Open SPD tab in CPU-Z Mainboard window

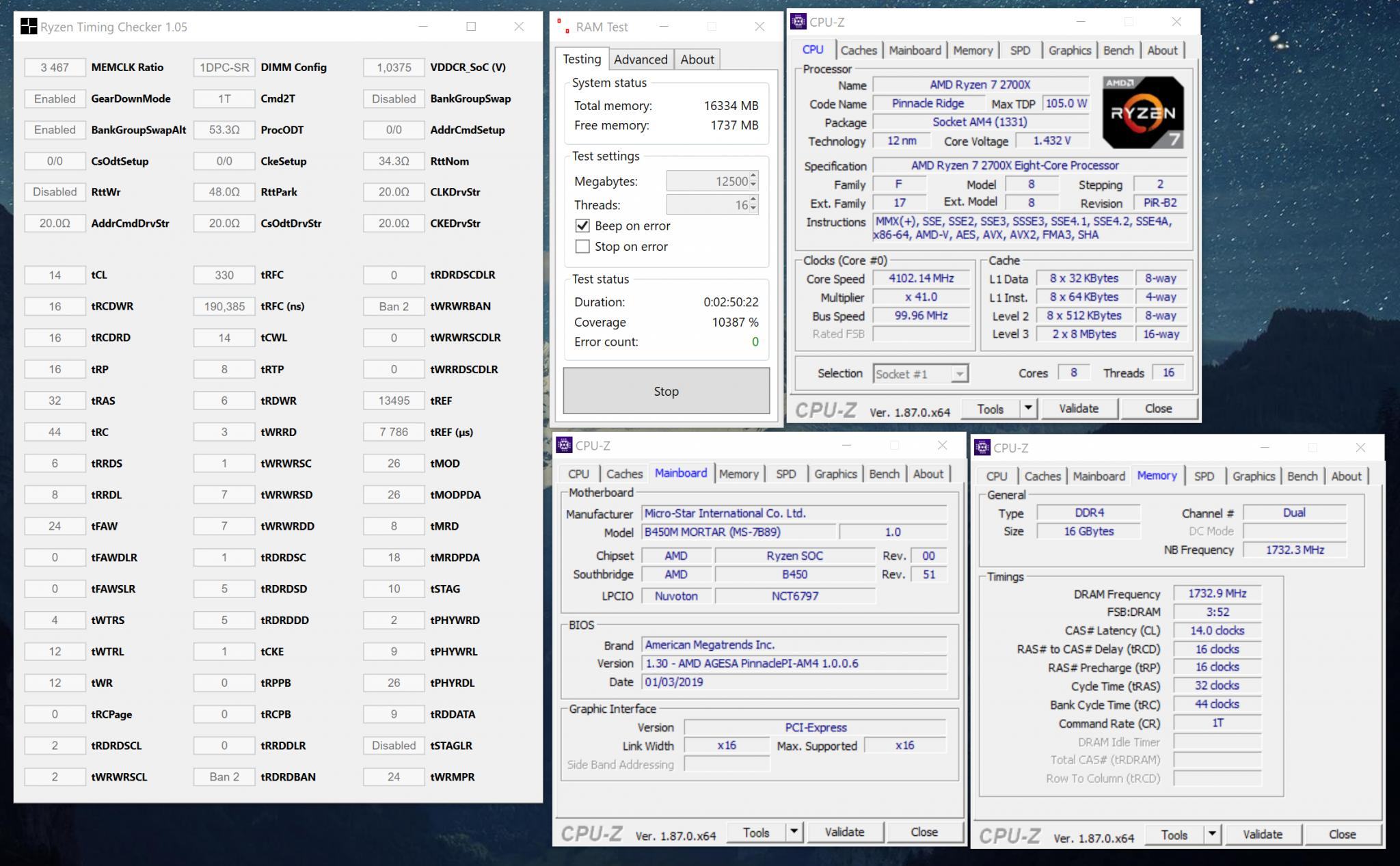tap(785, 474)
